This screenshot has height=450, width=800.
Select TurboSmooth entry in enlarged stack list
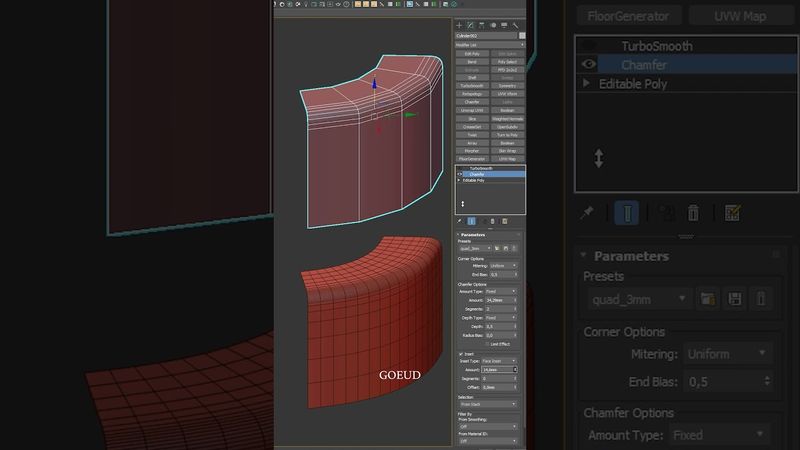coord(656,46)
